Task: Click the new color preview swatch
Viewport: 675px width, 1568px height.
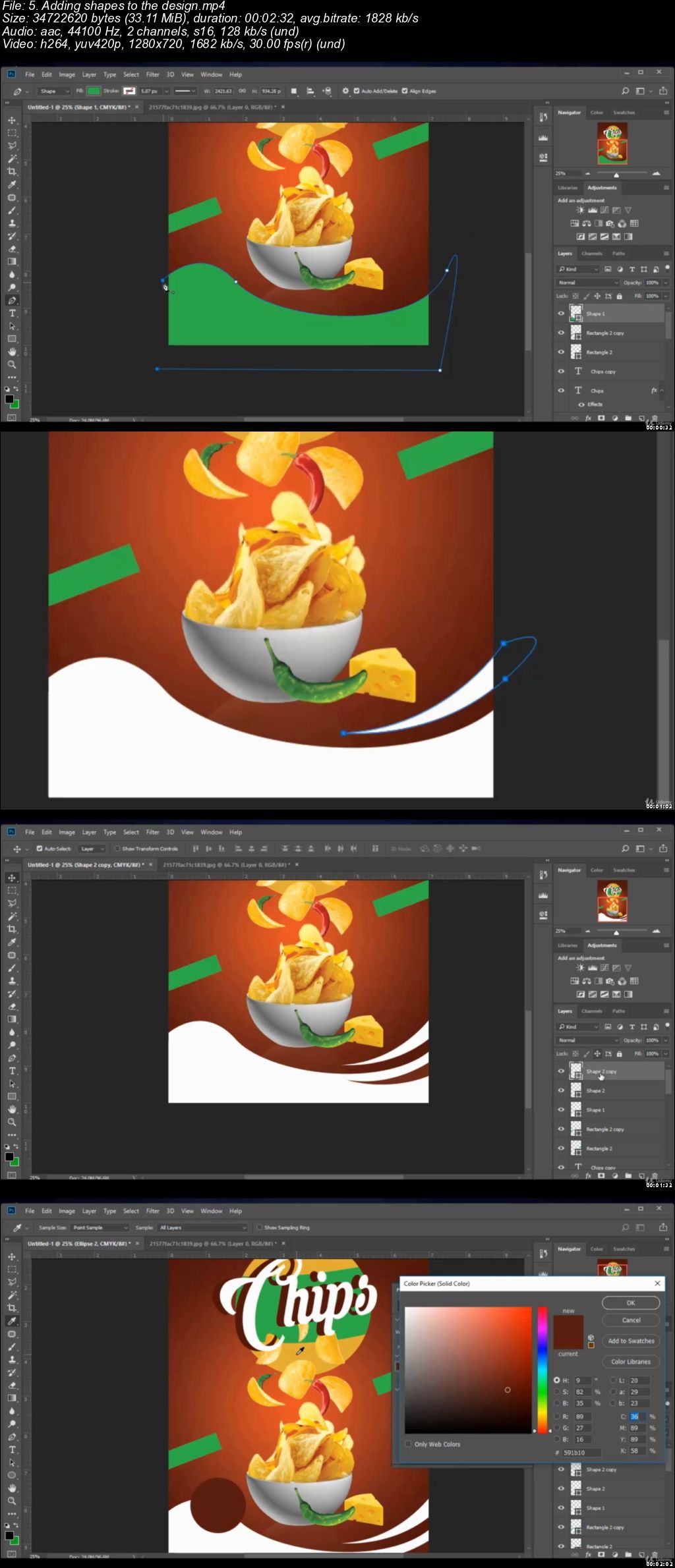Action: [568, 1323]
